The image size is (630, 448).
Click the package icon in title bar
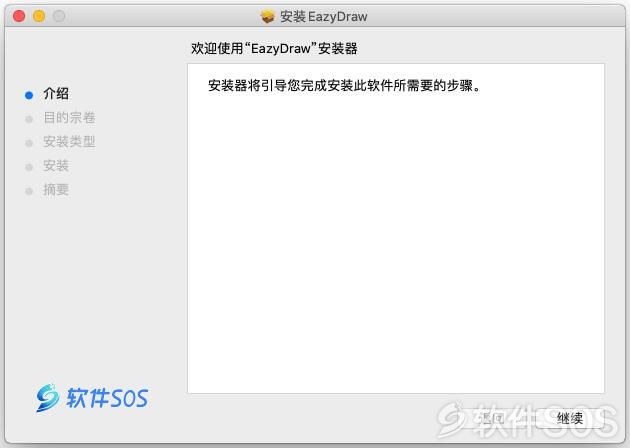point(267,16)
